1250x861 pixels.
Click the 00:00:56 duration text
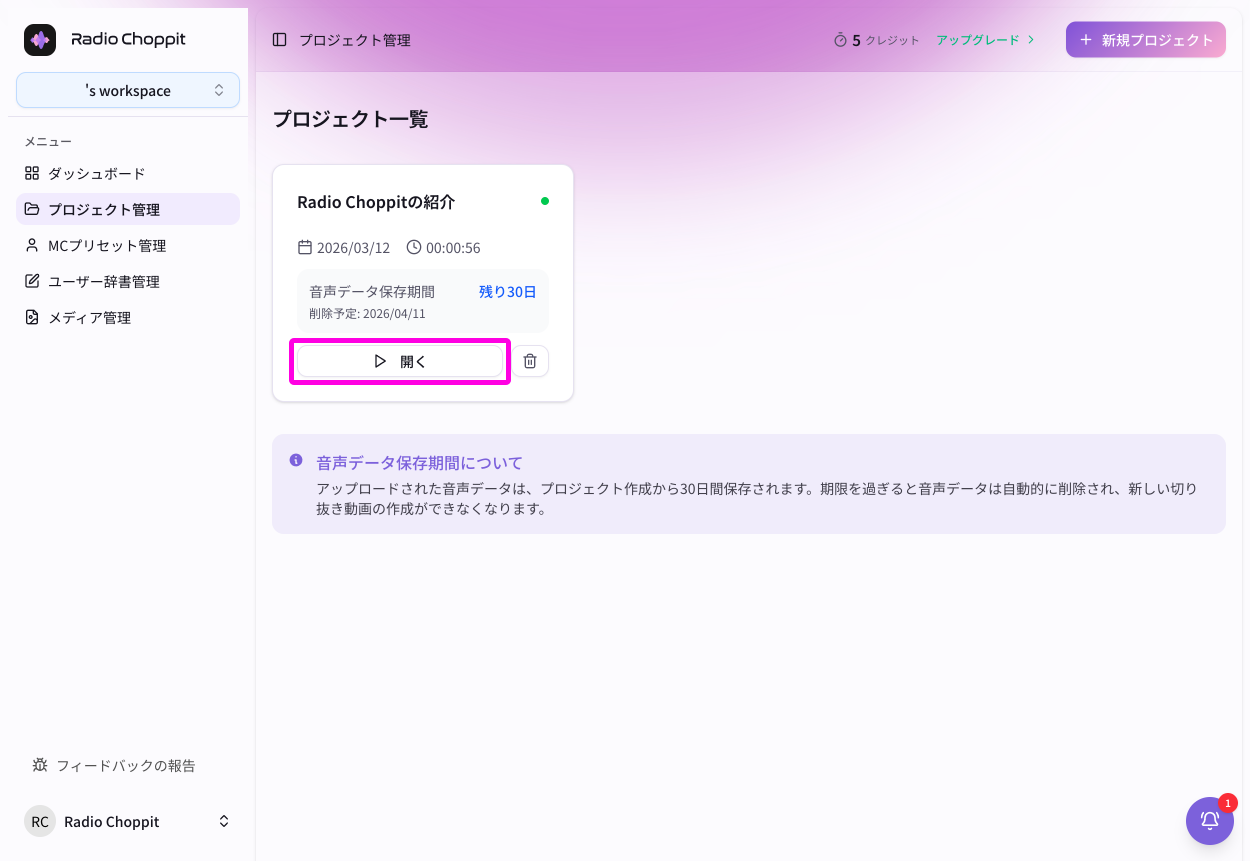pyautogui.click(x=453, y=248)
